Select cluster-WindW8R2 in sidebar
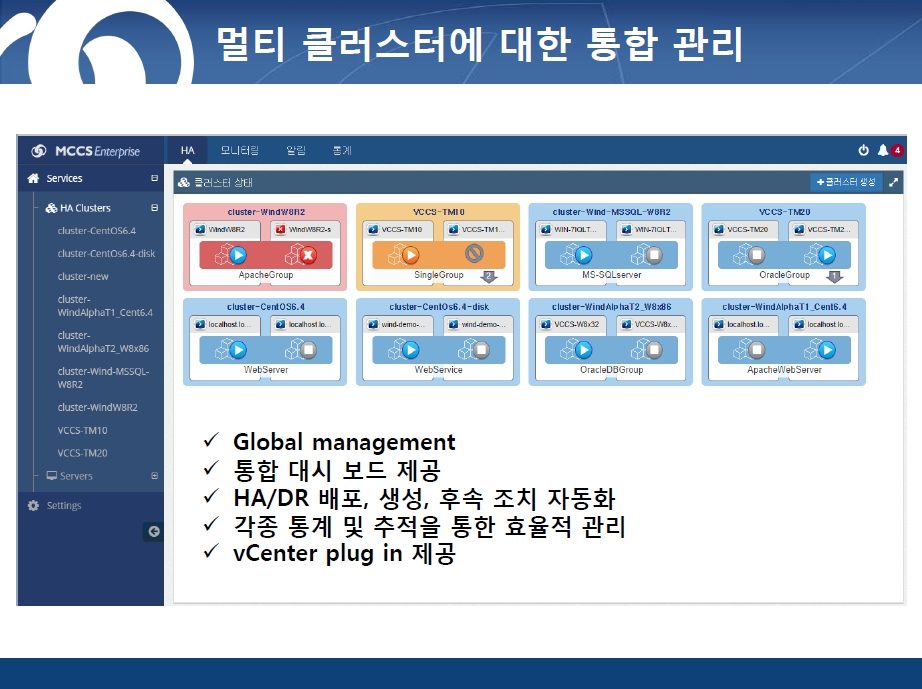Image resolution: width=922 pixels, height=689 pixels. point(98,407)
